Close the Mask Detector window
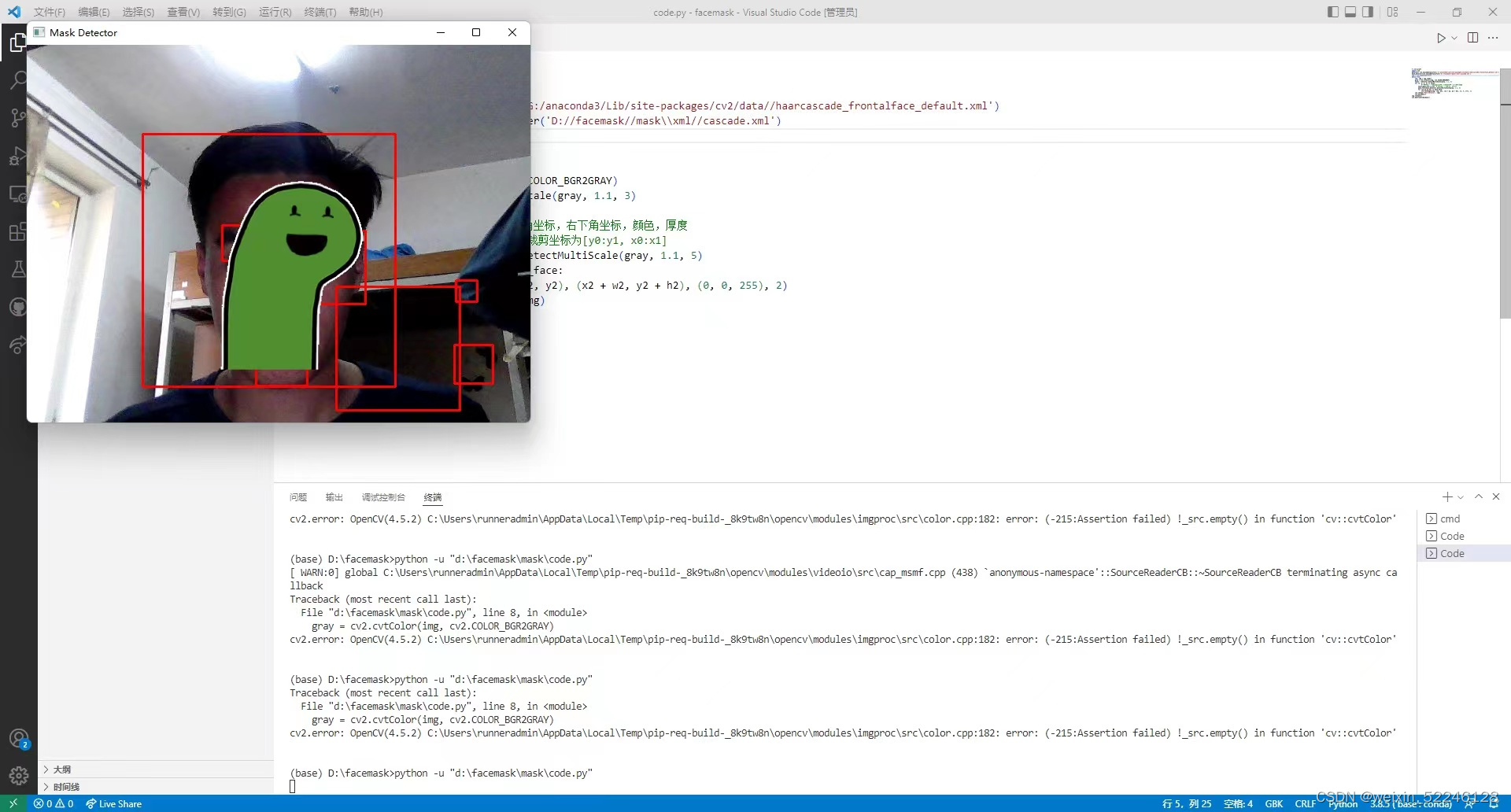 tap(512, 32)
